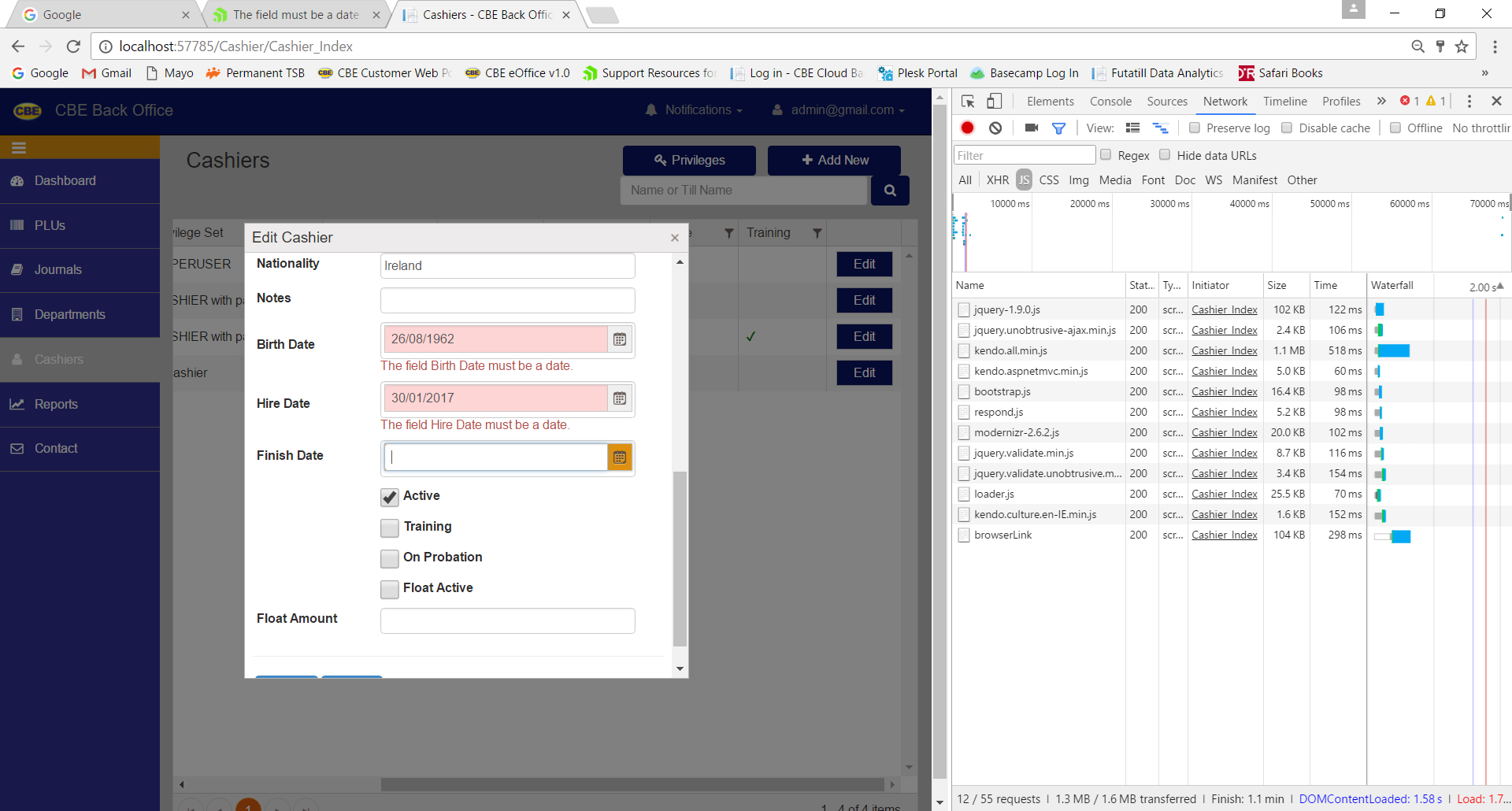
Task: Click Add New cashier button
Action: 835,160
